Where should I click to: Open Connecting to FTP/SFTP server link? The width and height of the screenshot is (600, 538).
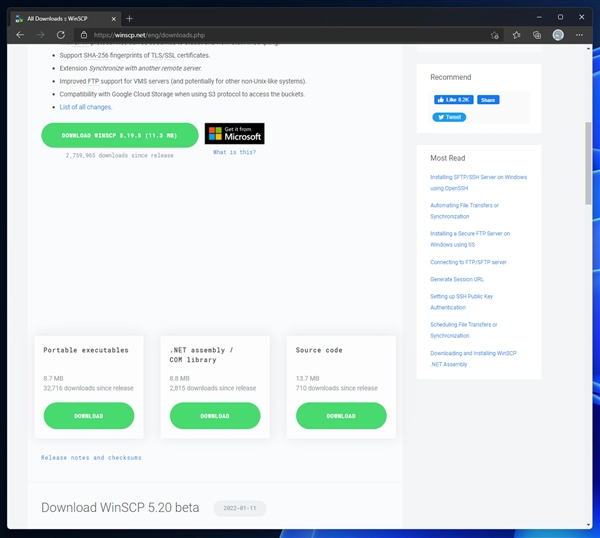click(468, 262)
